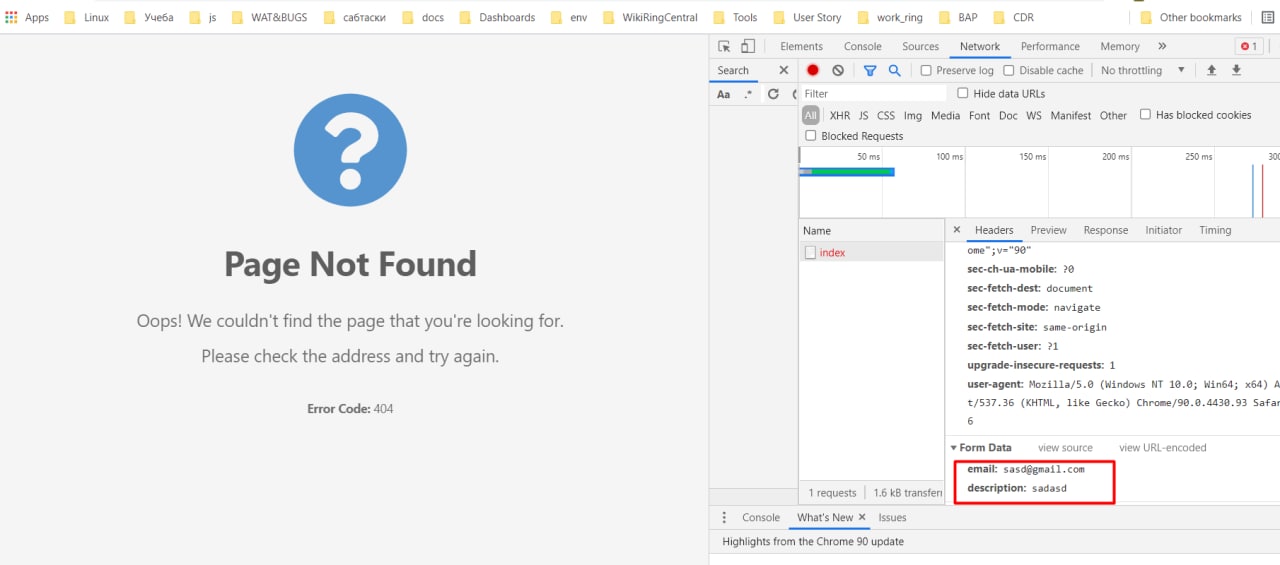1280x565 pixels.
Task: Open drawer three-dot menu beside Console
Action: pos(725,517)
